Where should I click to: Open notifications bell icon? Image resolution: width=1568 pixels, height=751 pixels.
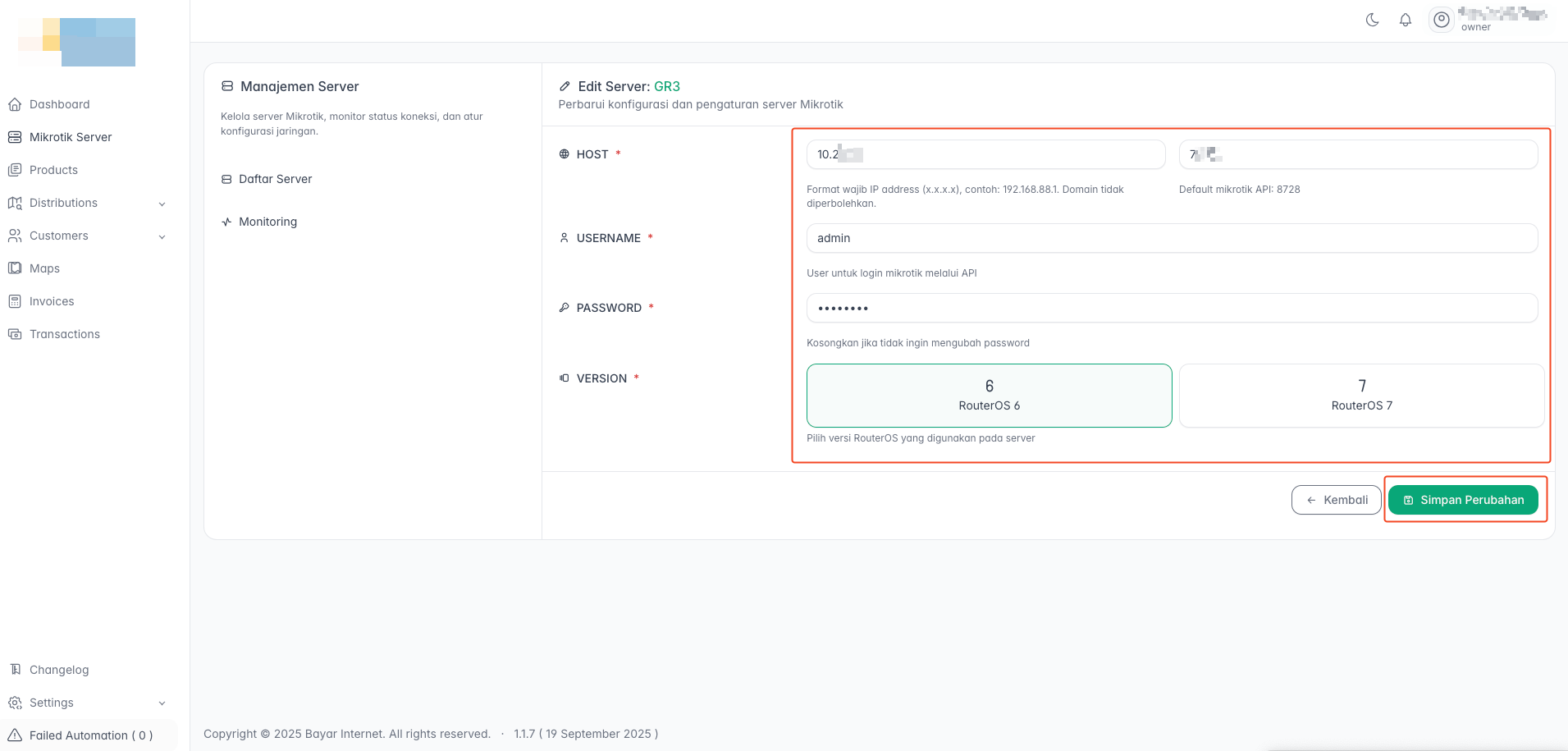(x=1406, y=20)
